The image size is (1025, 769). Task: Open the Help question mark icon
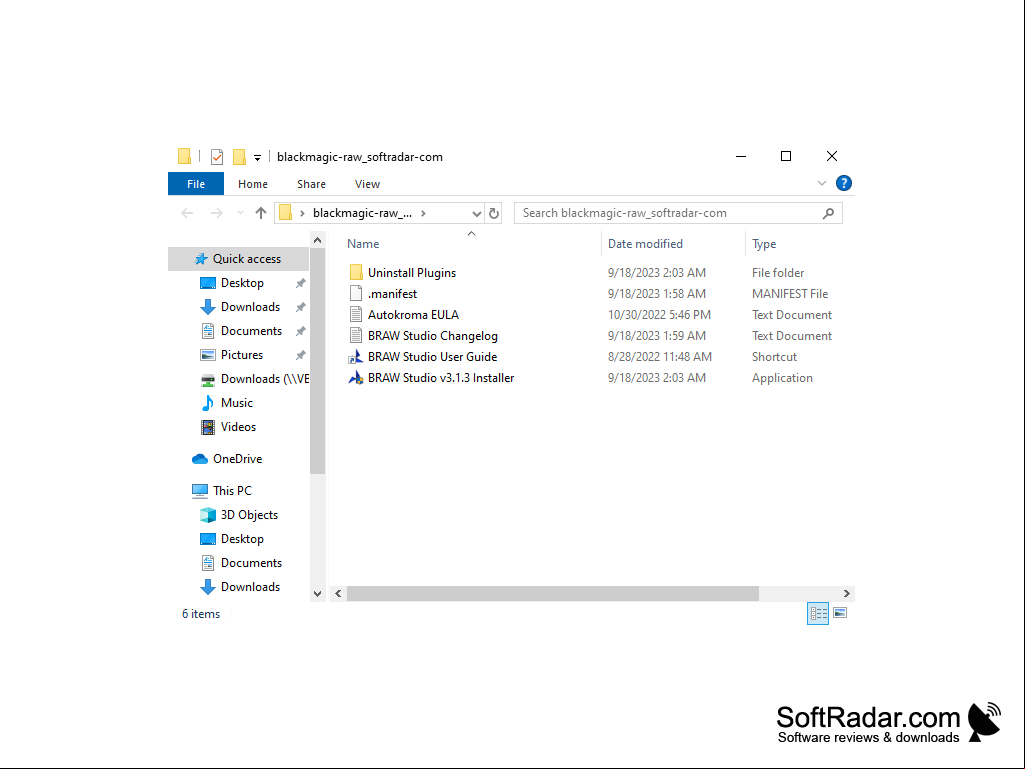pyautogui.click(x=844, y=184)
